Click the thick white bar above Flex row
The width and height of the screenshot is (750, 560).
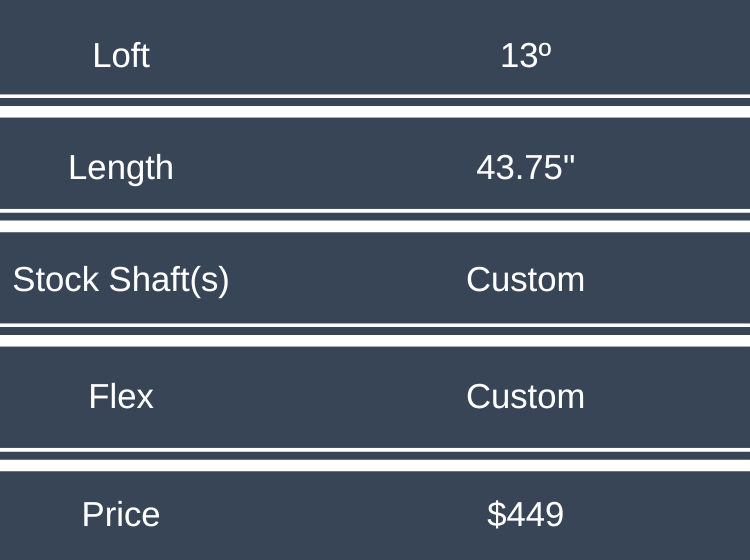[375, 340]
